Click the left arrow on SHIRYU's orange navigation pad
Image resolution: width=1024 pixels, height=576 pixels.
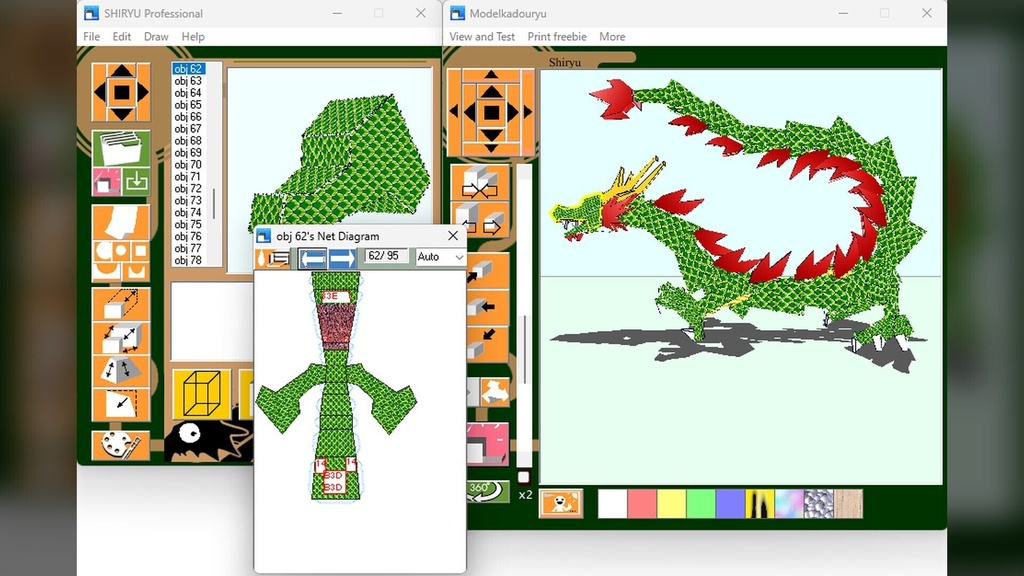click(x=100, y=92)
